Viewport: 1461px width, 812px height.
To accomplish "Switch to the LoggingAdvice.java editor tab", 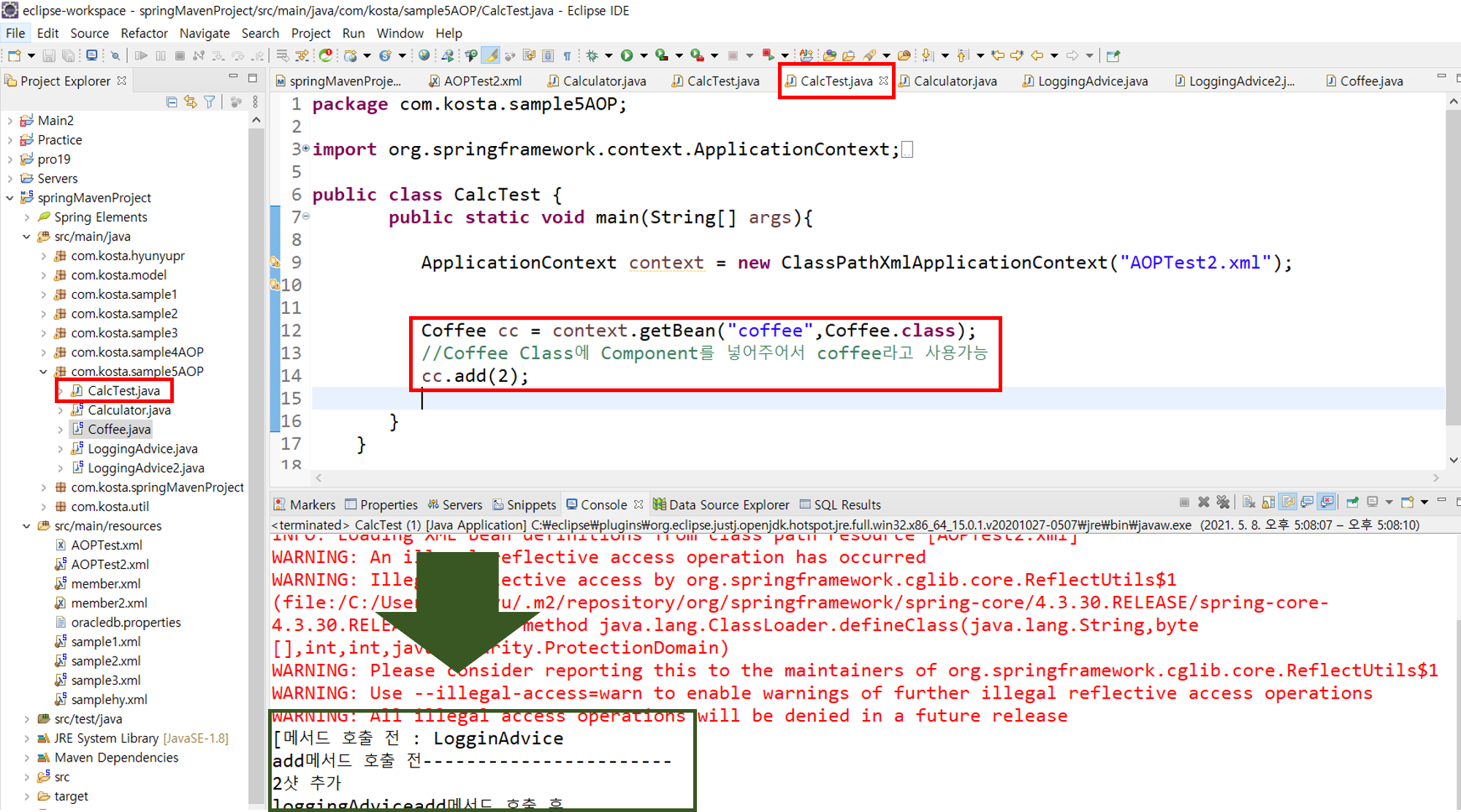I will [x=1092, y=81].
